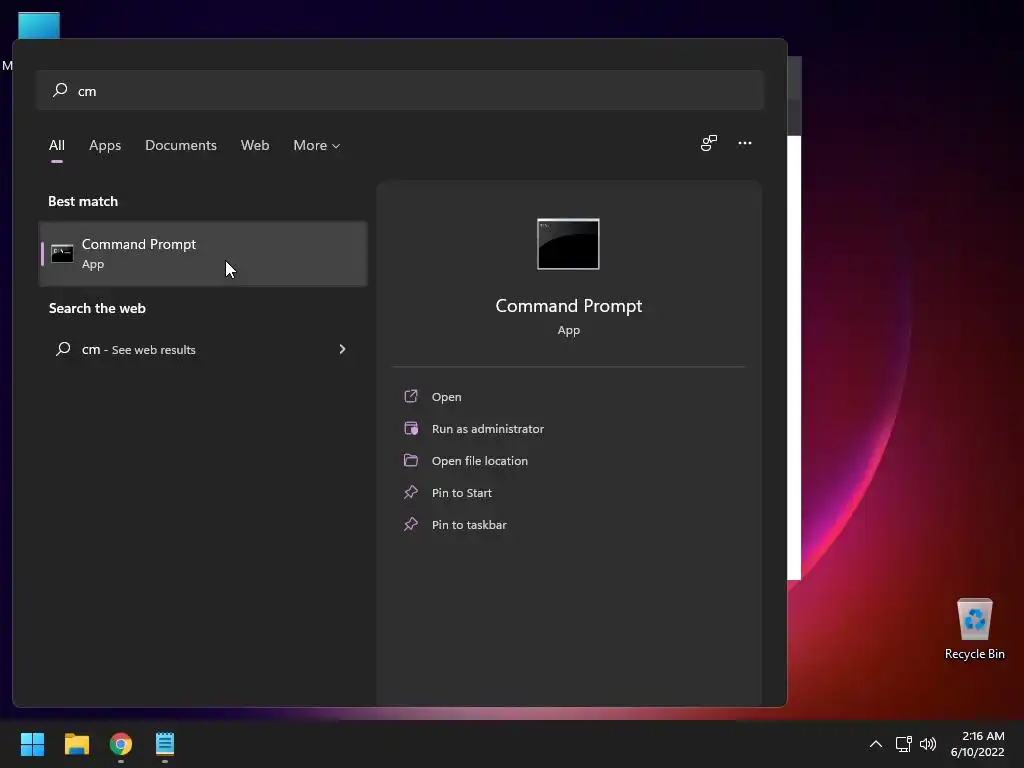Open Google Chrome from the taskbar
The height and width of the screenshot is (768, 1024).
pyautogui.click(x=121, y=744)
